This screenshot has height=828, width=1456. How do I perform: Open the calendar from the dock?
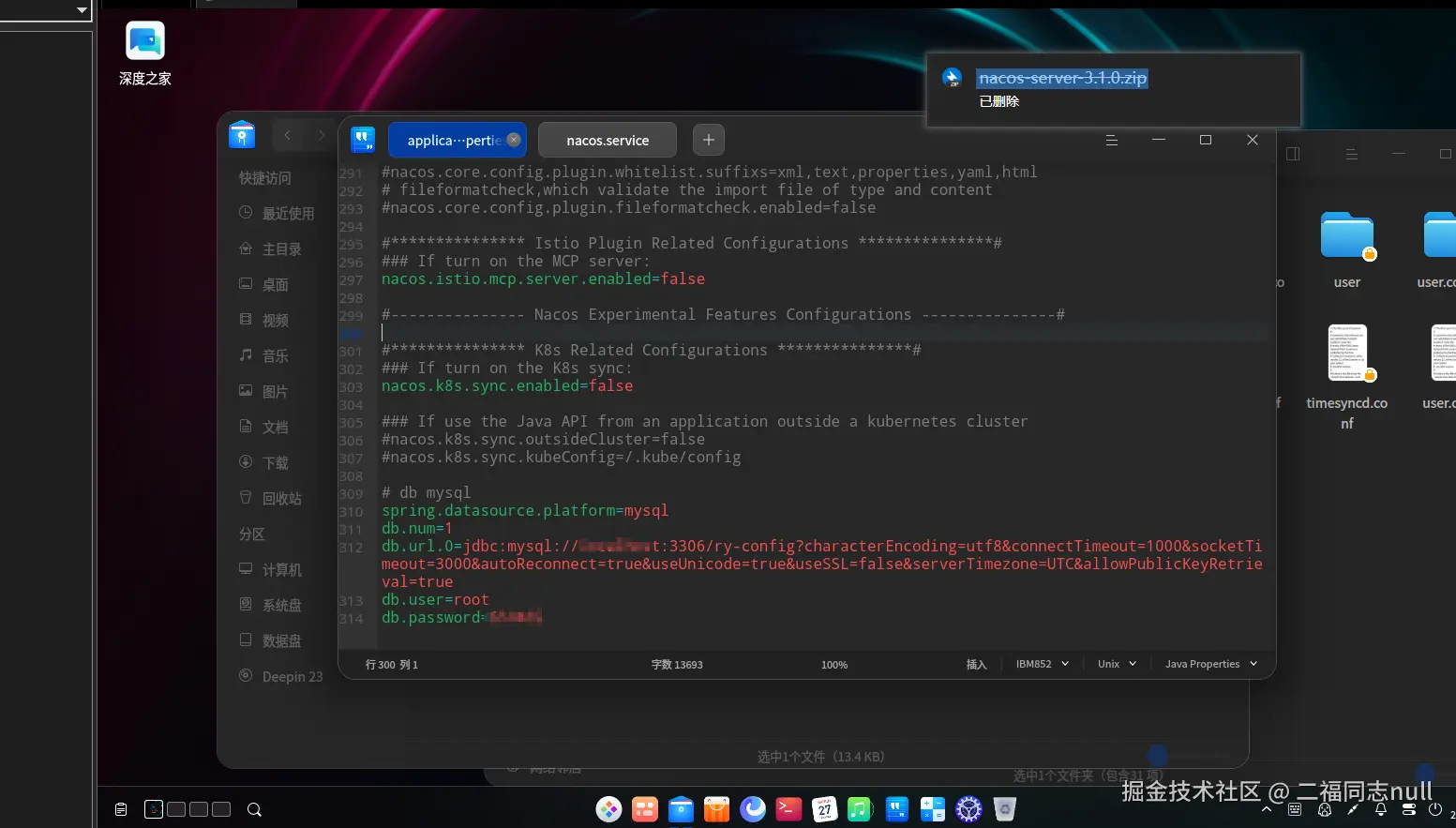point(824,809)
